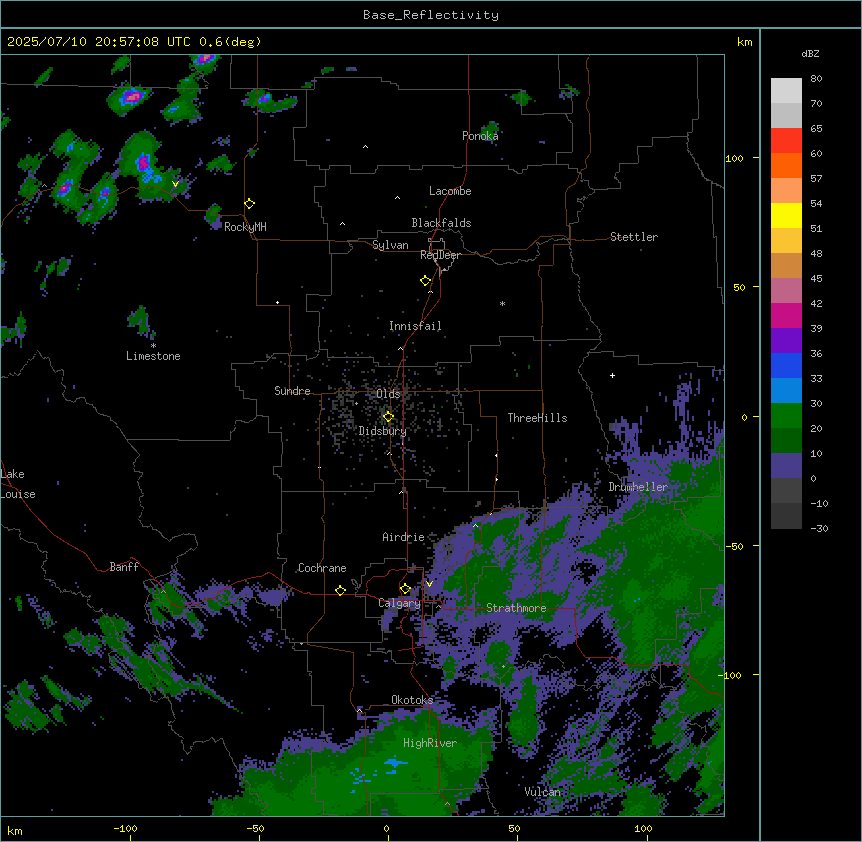Click the Didsbury label

pyautogui.click(x=383, y=431)
